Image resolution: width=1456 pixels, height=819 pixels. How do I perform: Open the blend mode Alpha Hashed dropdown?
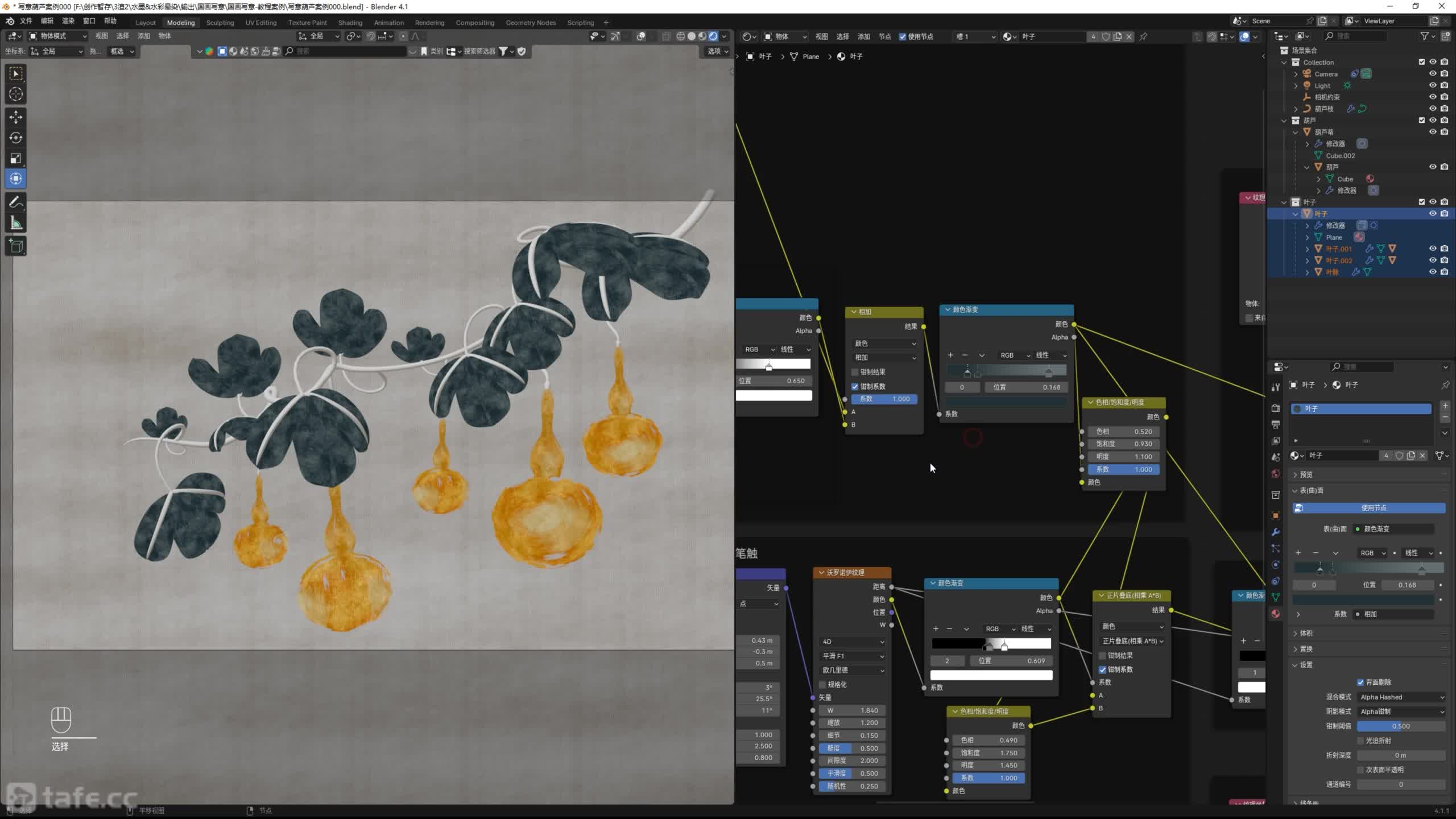point(1401,697)
